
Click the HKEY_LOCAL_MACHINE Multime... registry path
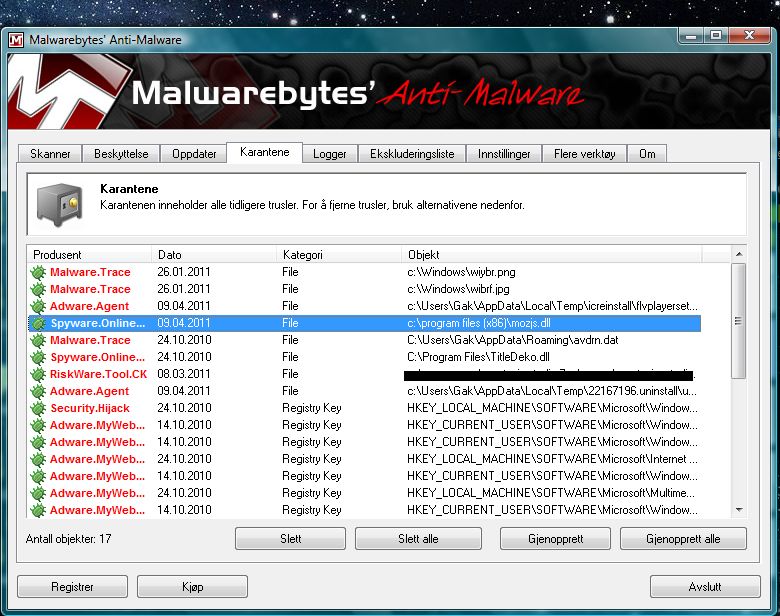(551, 493)
